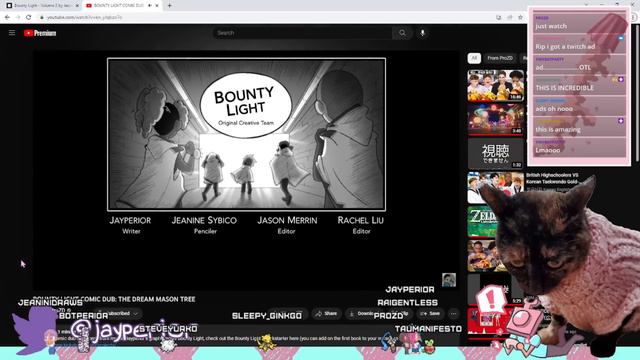Viewport: 640px width, 360px height.
Task: Click the red exclamation alert overlay icon
Action: coord(491,300)
